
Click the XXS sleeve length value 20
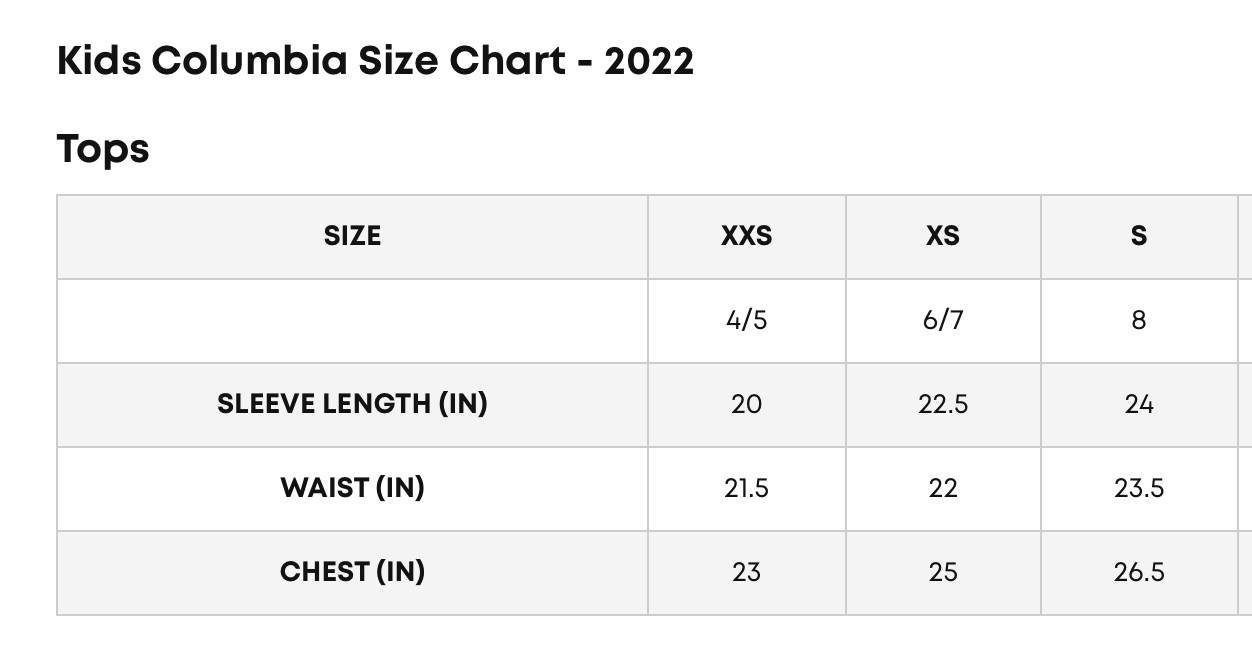tap(746, 404)
